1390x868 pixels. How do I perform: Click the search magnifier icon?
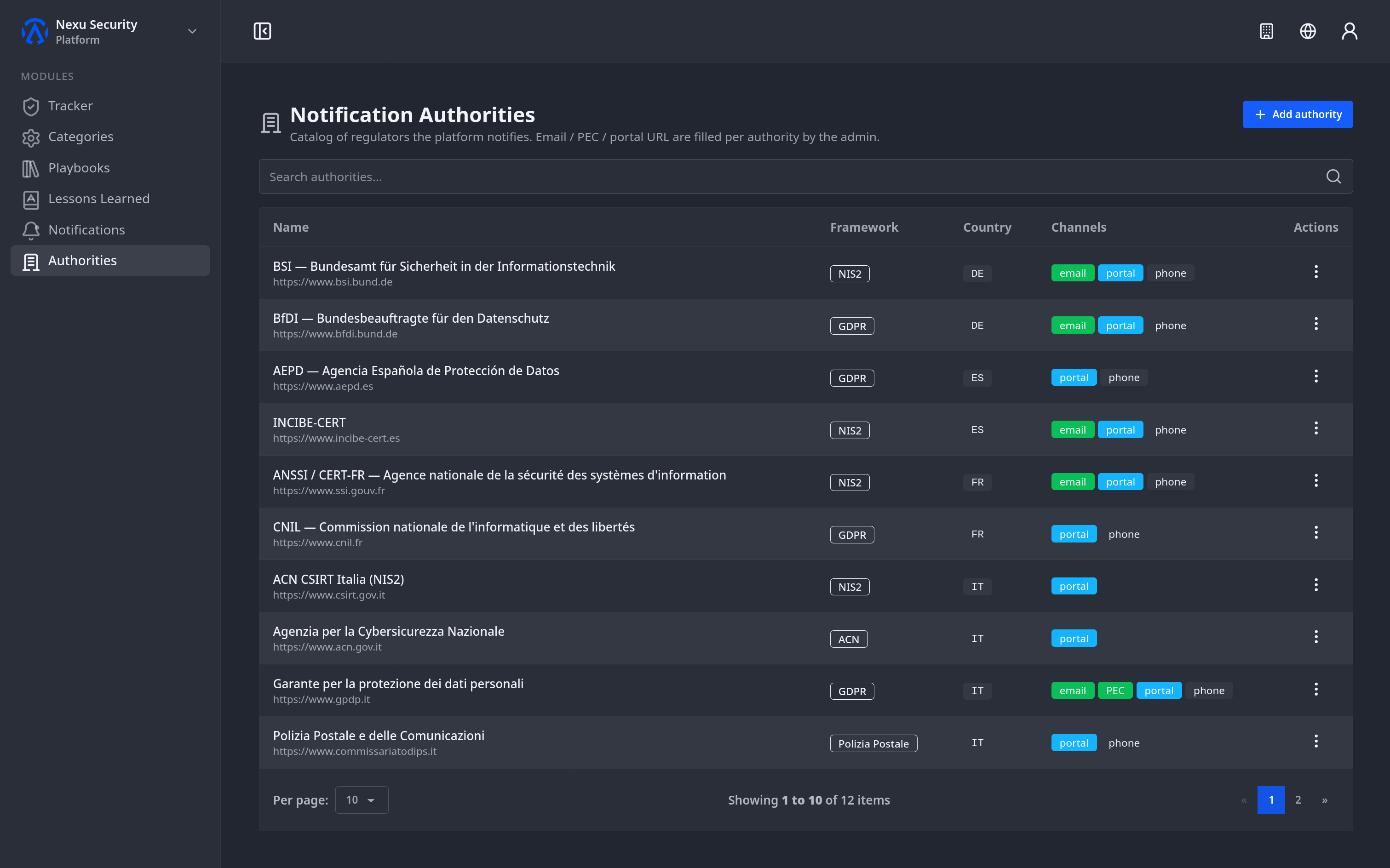pos(1333,176)
